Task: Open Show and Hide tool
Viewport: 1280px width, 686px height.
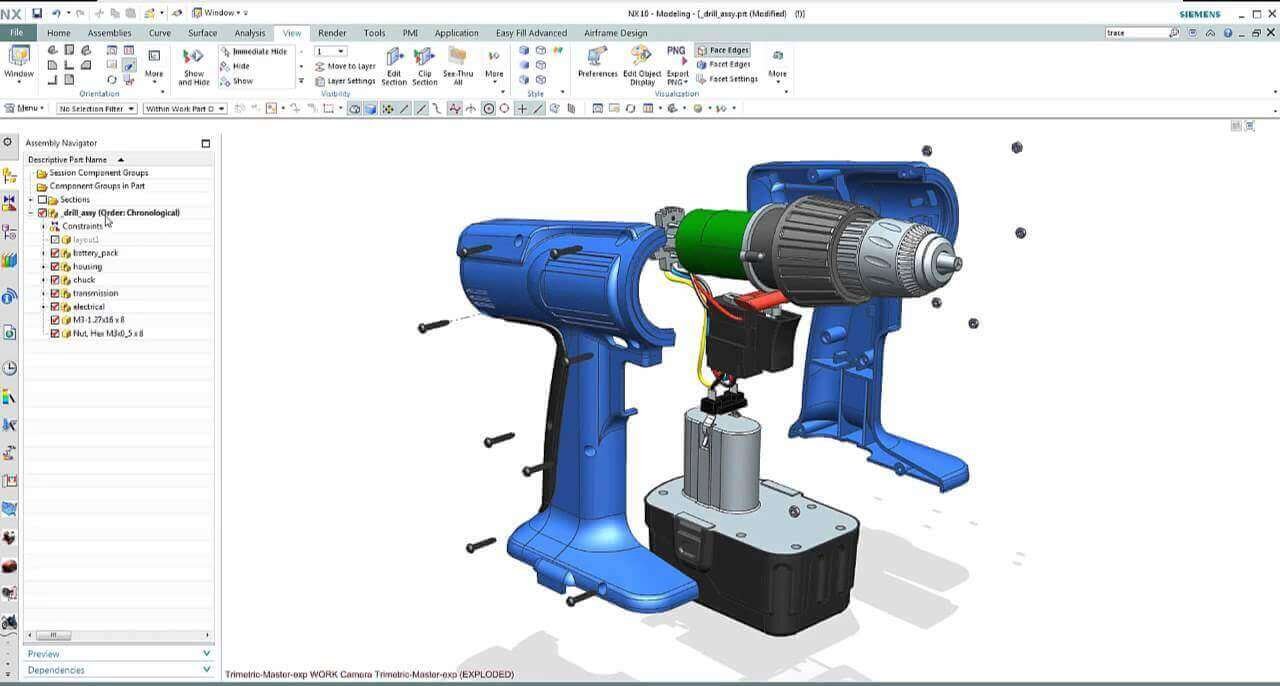Action: (193, 64)
